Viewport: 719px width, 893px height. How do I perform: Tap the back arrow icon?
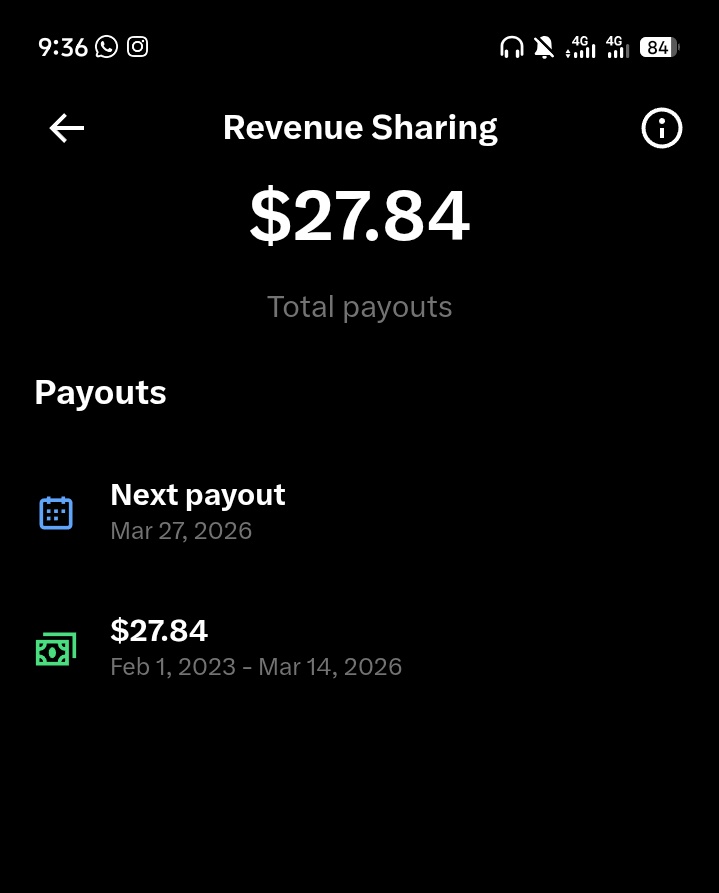67,128
